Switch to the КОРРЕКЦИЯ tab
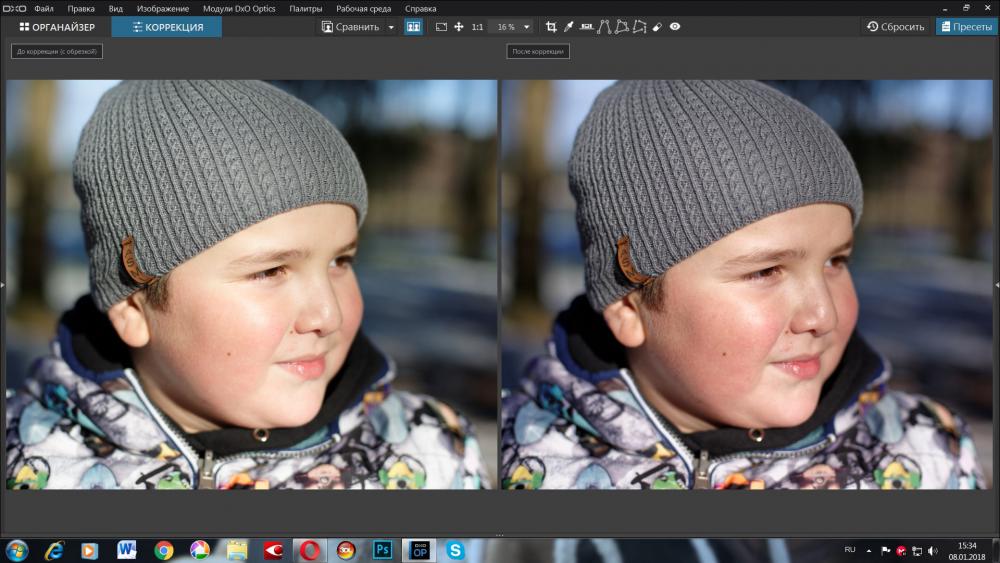This screenshot has width=1000, height=563. 167,27
